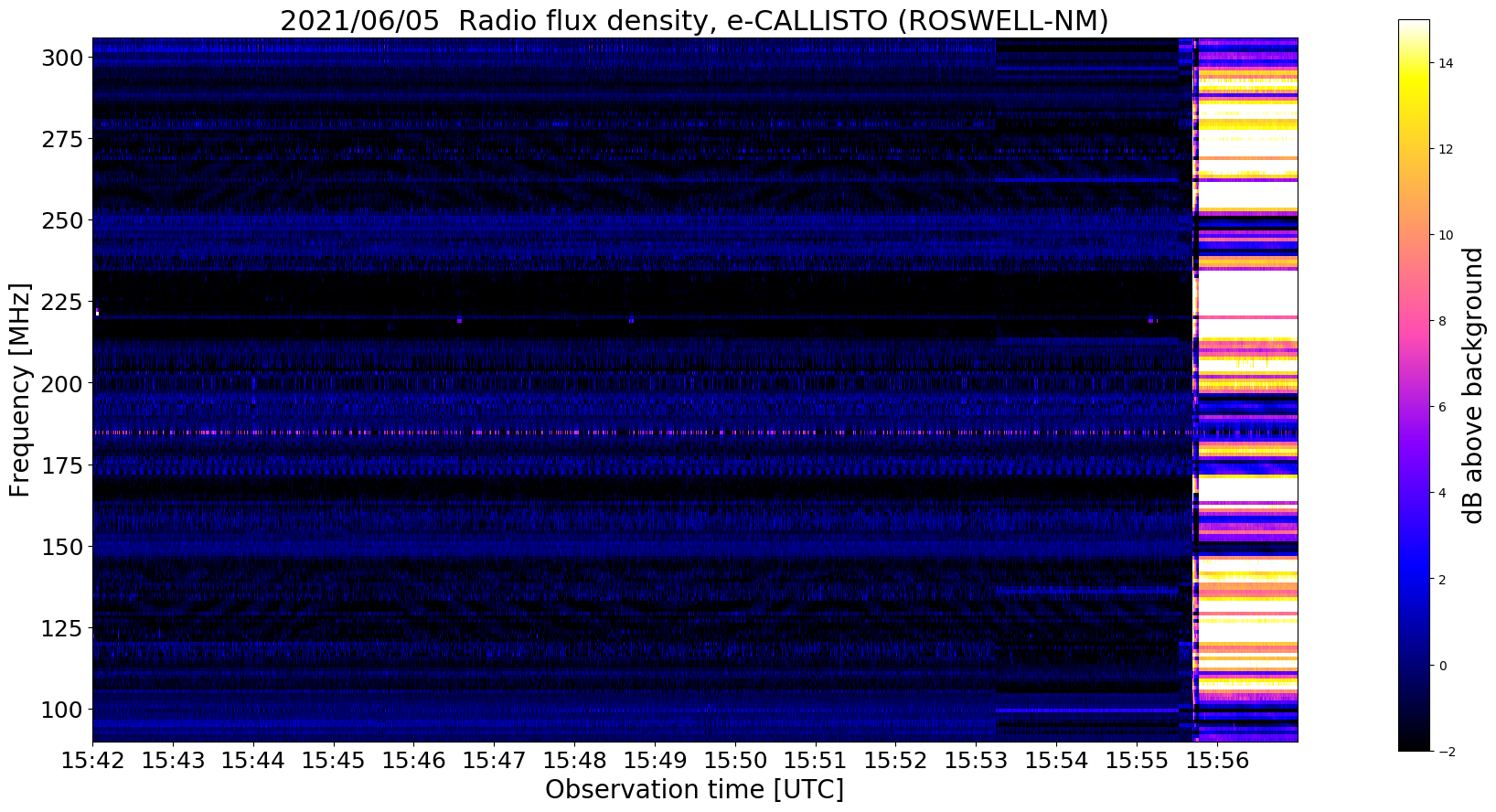1496x812 pixels.
Task: Click the 200 frequency tick label
Action: click(62, 383)
